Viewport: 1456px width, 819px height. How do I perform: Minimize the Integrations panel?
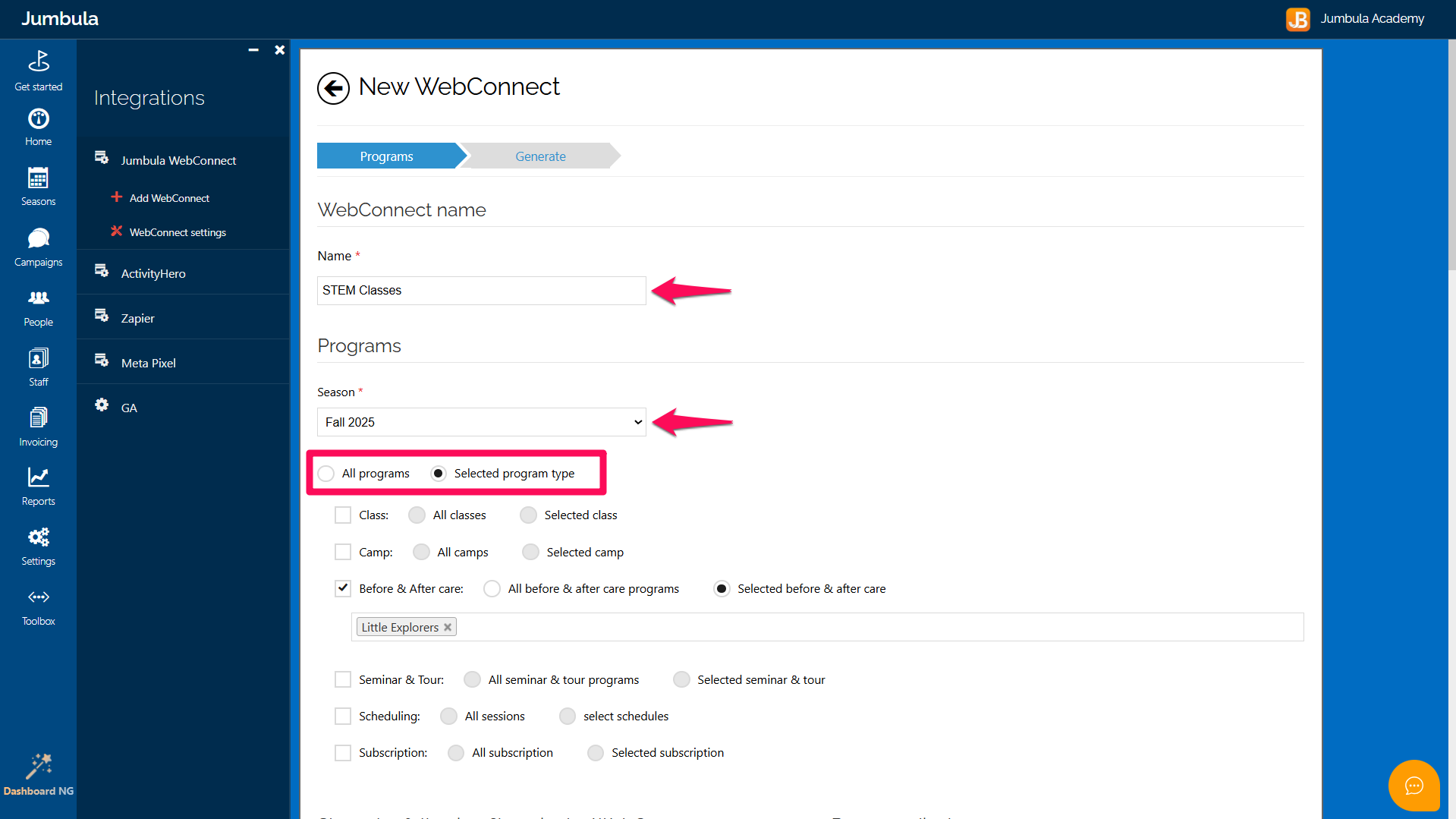(x=253, y=50)
